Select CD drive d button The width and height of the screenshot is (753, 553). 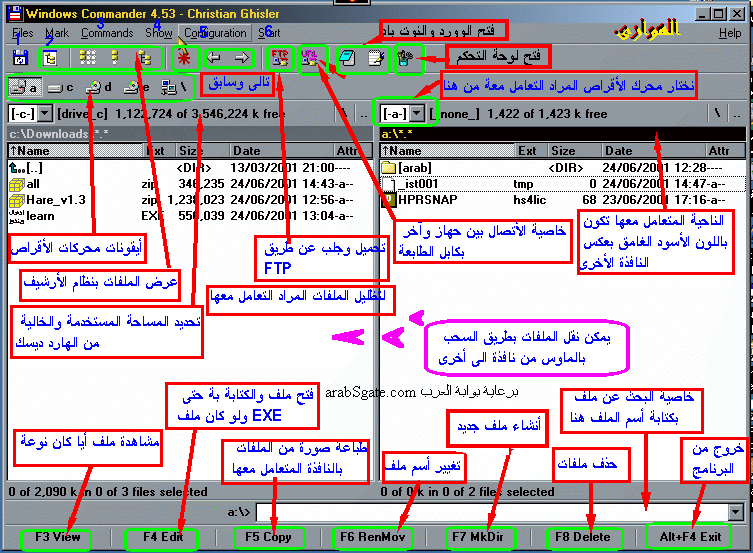(98, 87)
